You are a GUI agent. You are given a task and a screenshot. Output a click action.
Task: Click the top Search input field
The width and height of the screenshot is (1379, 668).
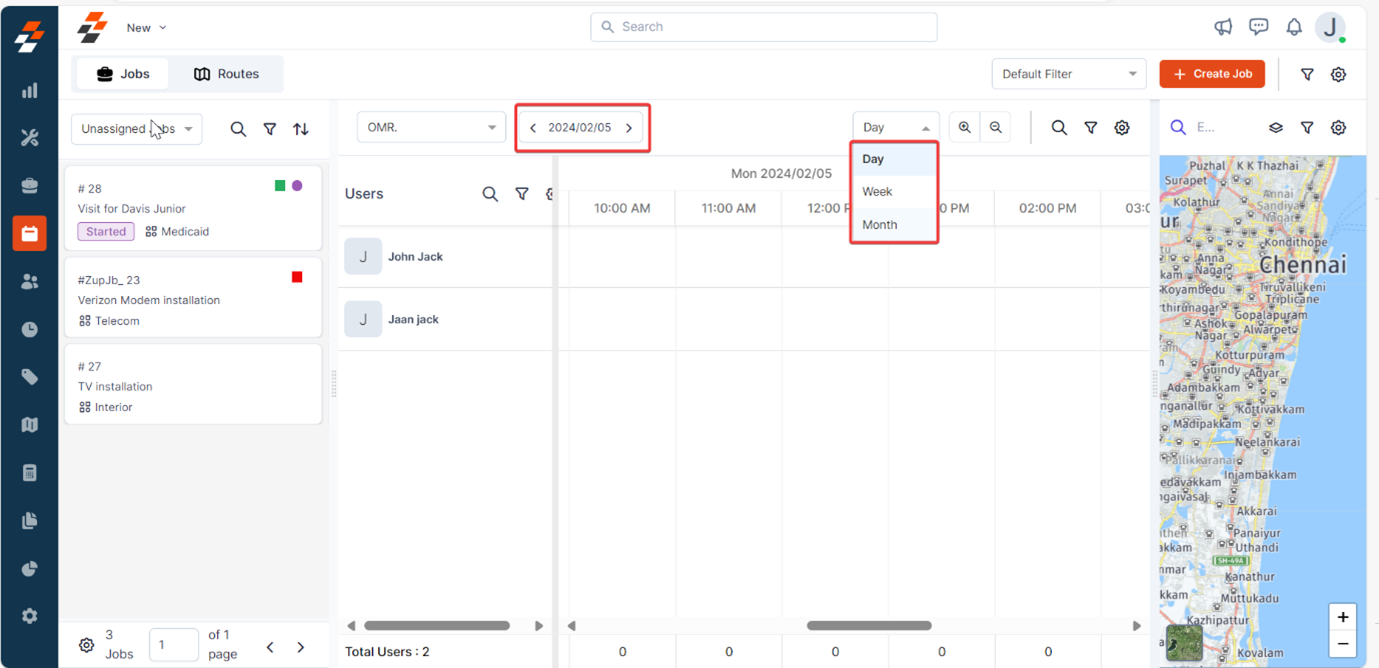pyautogui.click(x=764, y=27)
